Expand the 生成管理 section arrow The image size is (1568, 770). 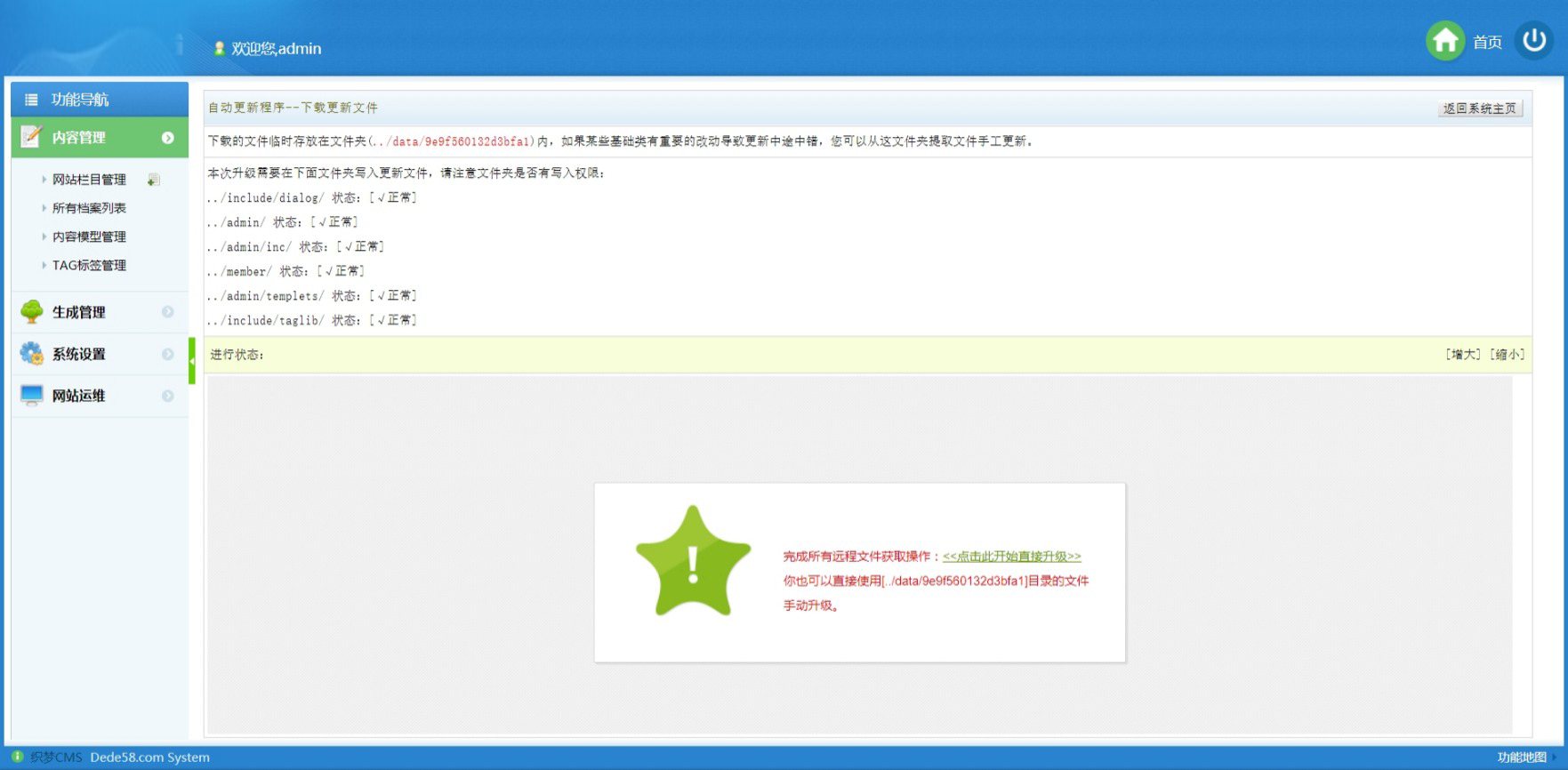167,312
